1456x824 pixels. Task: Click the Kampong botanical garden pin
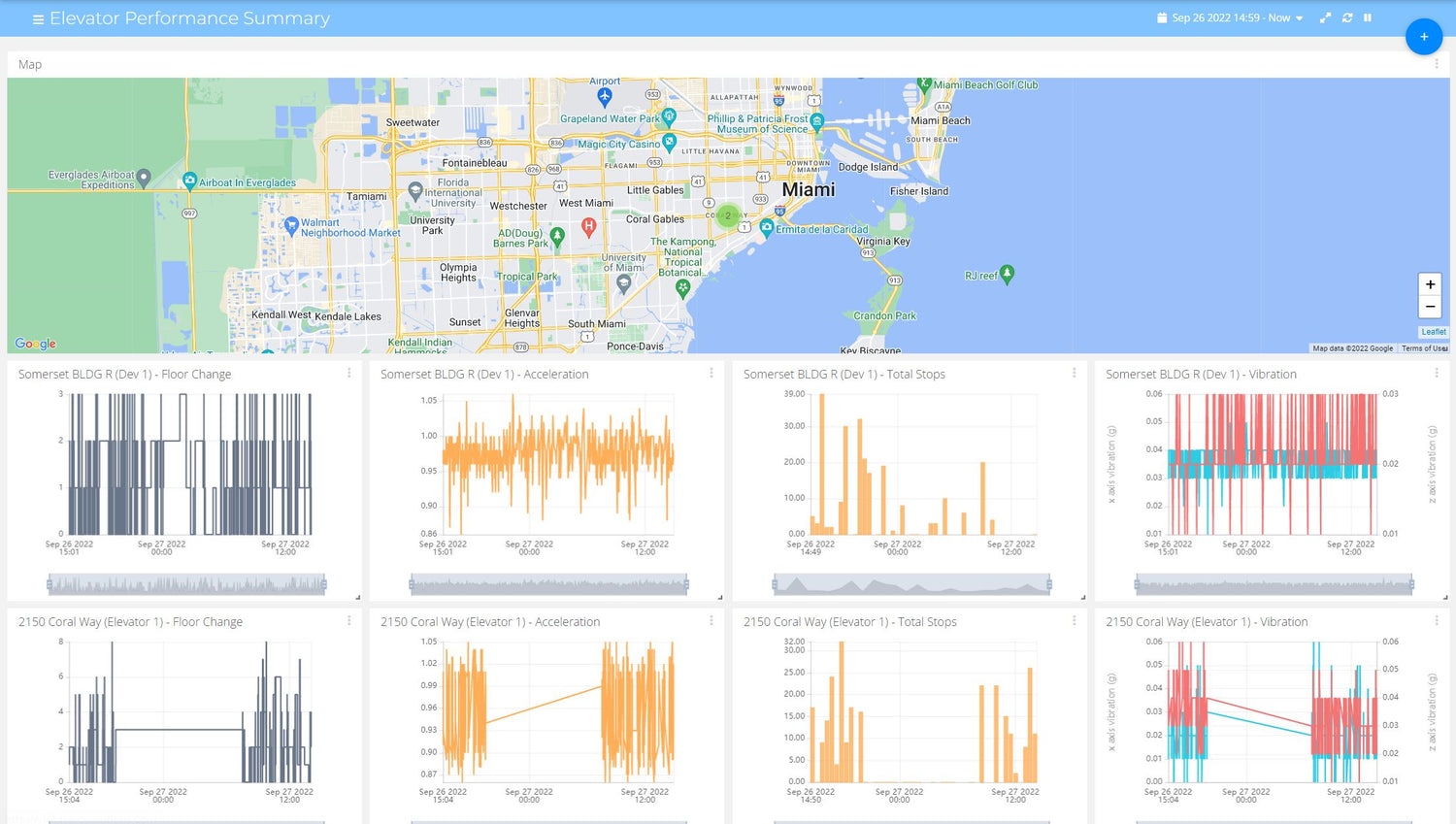tap(683, 288)
